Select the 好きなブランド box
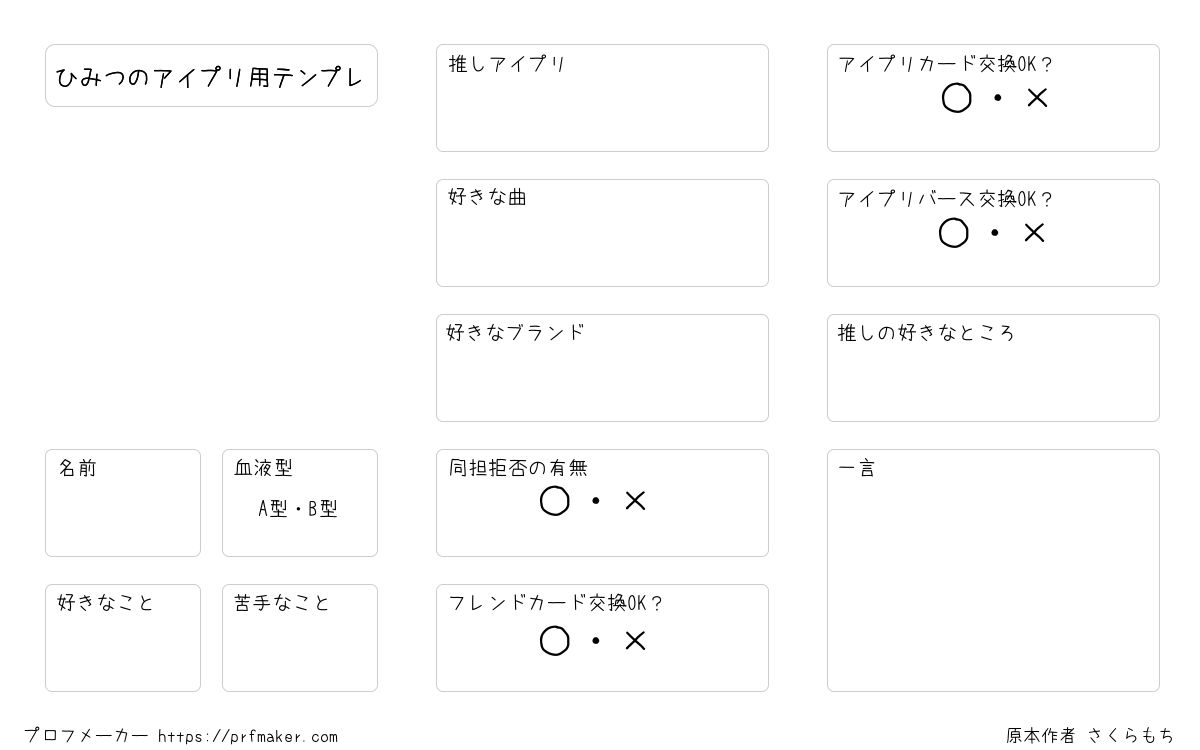Screen dimensions: 1200x750 [602, 368]
